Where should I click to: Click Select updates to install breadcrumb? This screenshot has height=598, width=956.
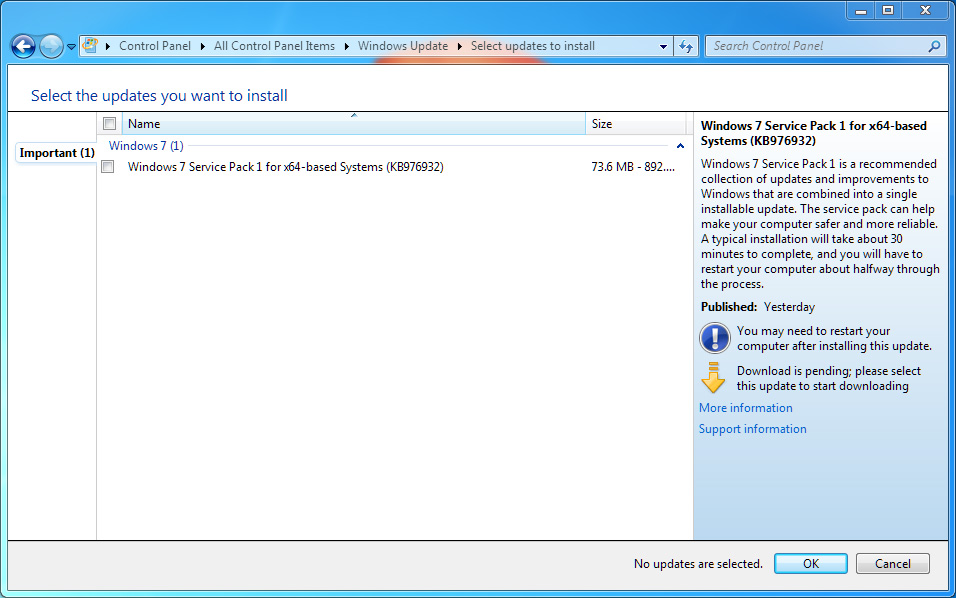point(533,46)
